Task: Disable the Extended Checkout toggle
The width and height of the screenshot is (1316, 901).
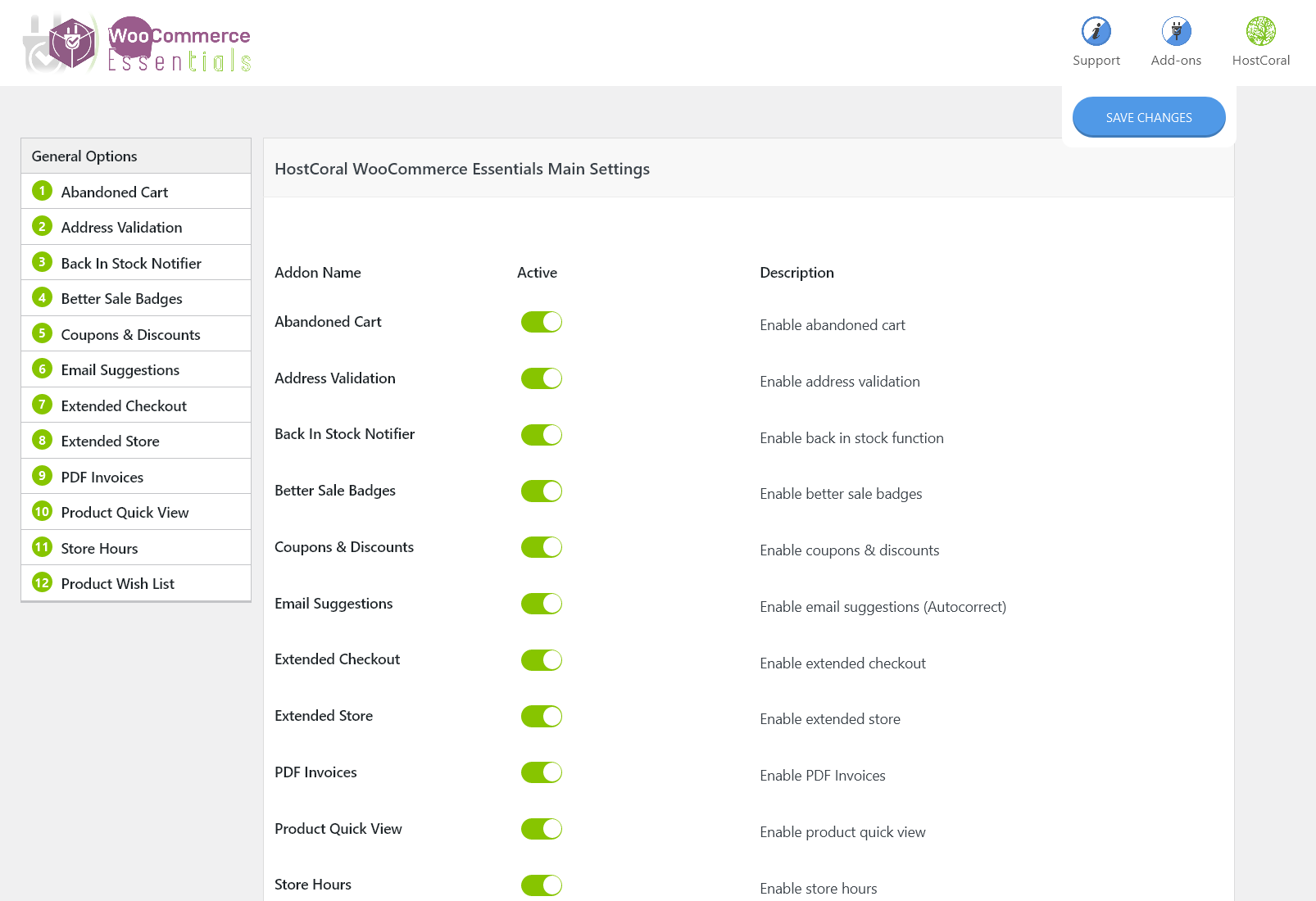Action: [x=541, y=660]
